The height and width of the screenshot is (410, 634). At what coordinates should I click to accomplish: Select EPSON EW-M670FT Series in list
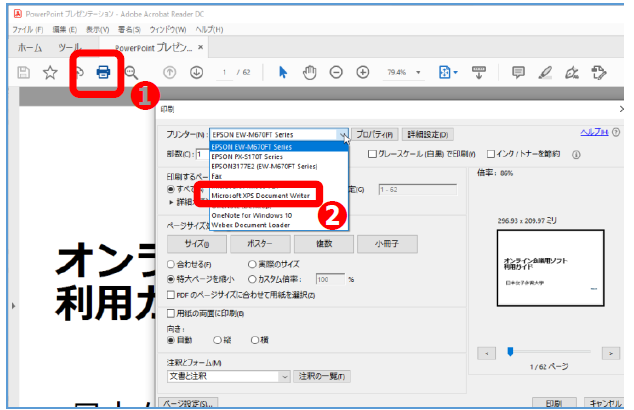click(279, 147)
